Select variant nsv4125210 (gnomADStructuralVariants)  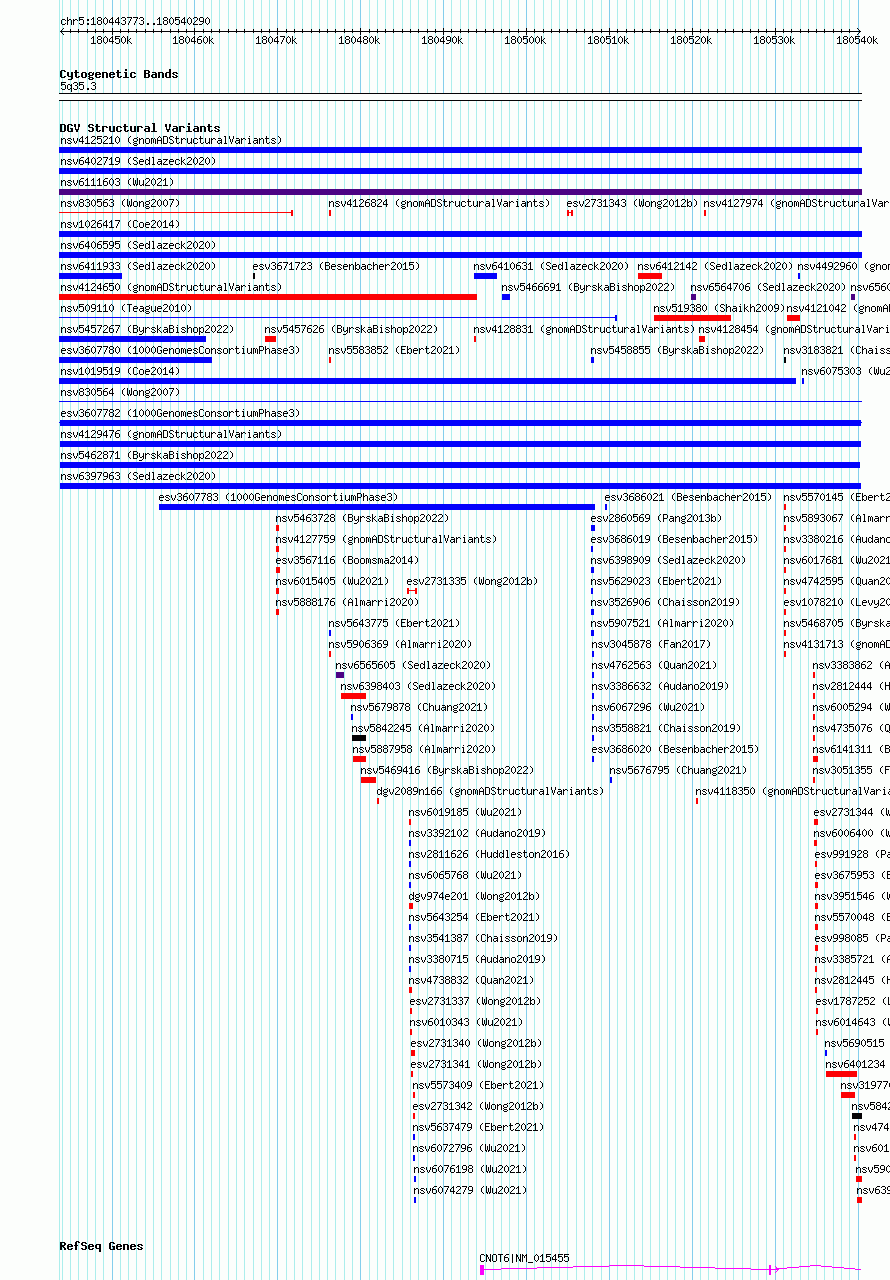click(171, 140)
